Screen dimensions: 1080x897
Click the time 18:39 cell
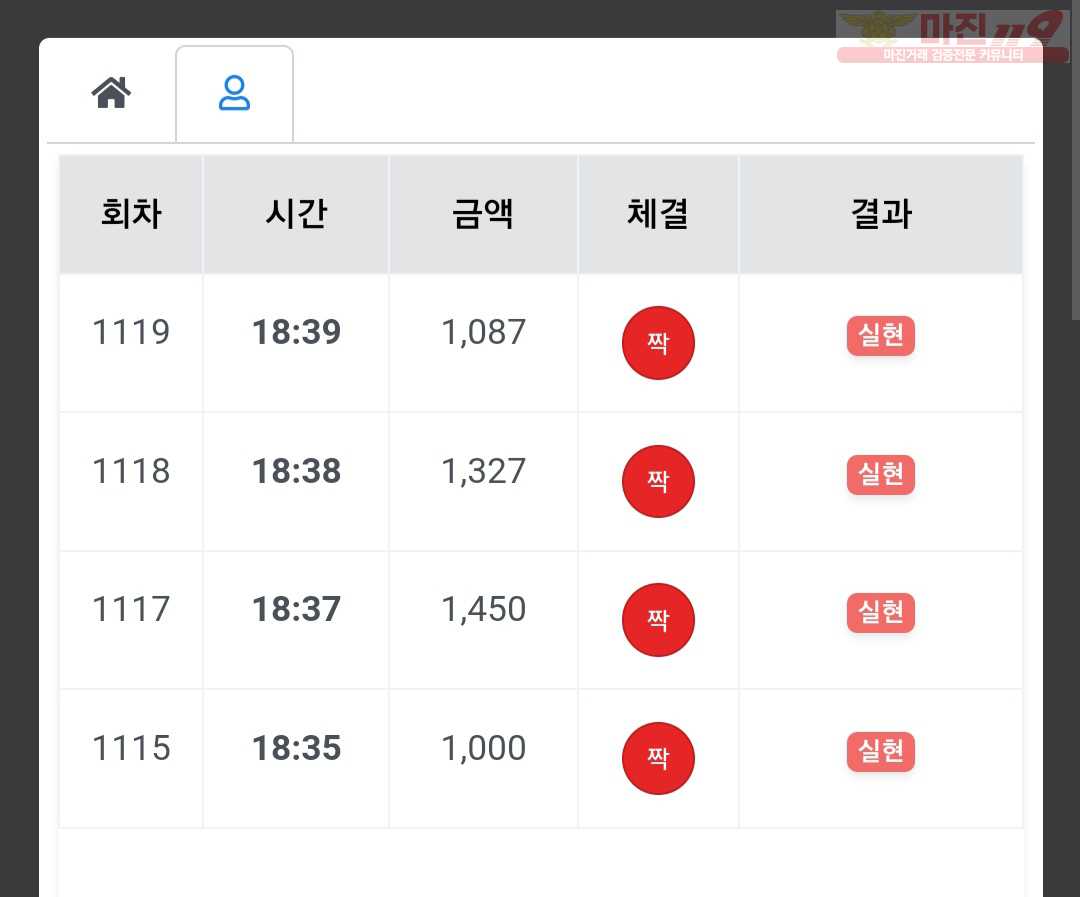pyautogui.click(x=296, y=332)
